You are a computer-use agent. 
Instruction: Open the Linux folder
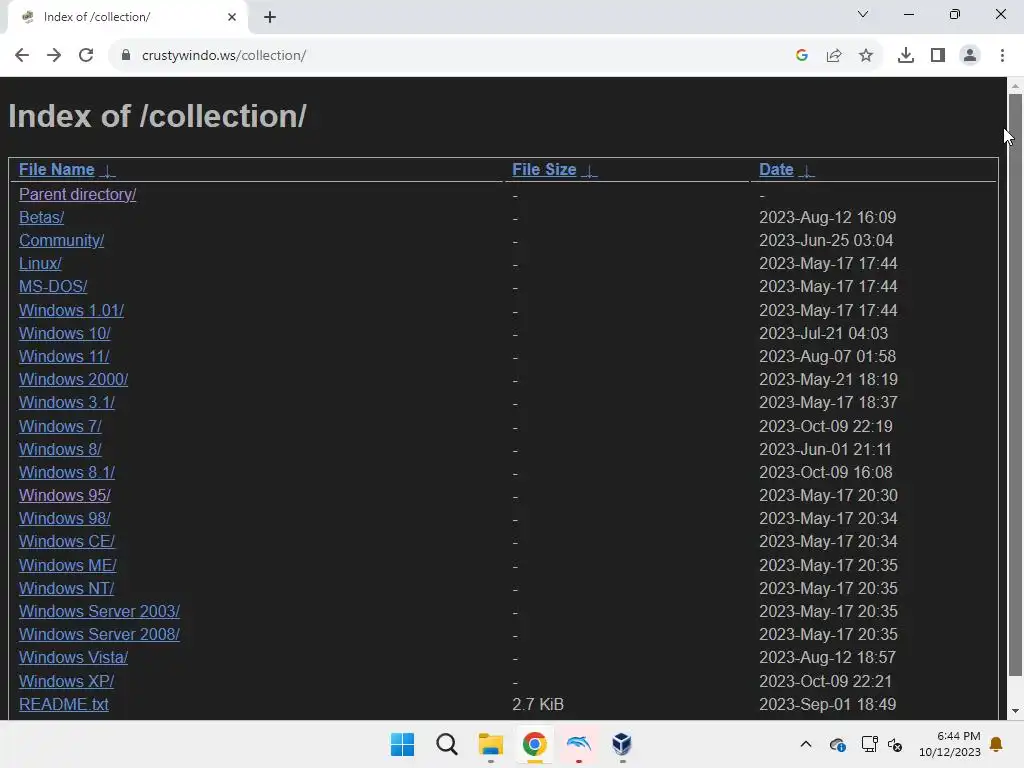pos(40,264)
